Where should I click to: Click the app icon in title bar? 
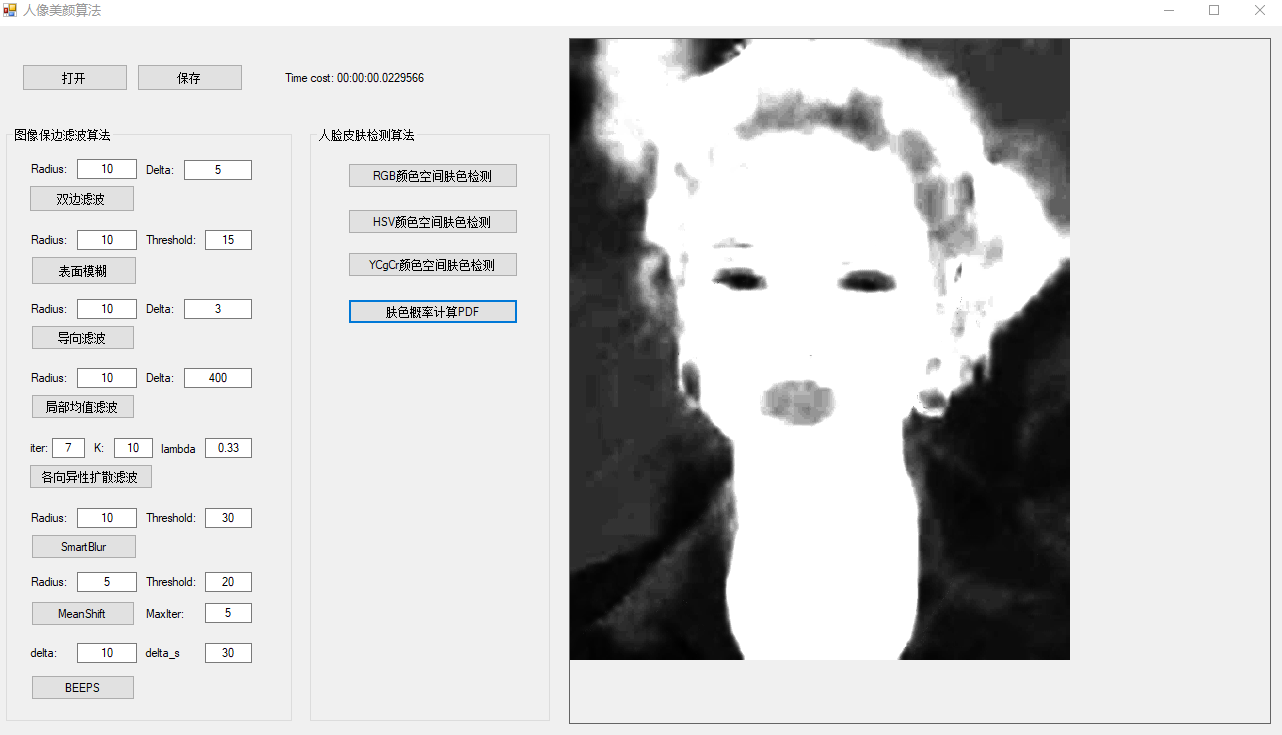(10, 10)
